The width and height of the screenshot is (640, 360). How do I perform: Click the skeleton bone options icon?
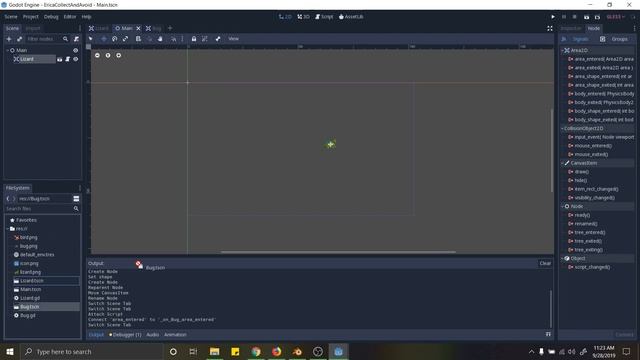[x=218, y=39]
